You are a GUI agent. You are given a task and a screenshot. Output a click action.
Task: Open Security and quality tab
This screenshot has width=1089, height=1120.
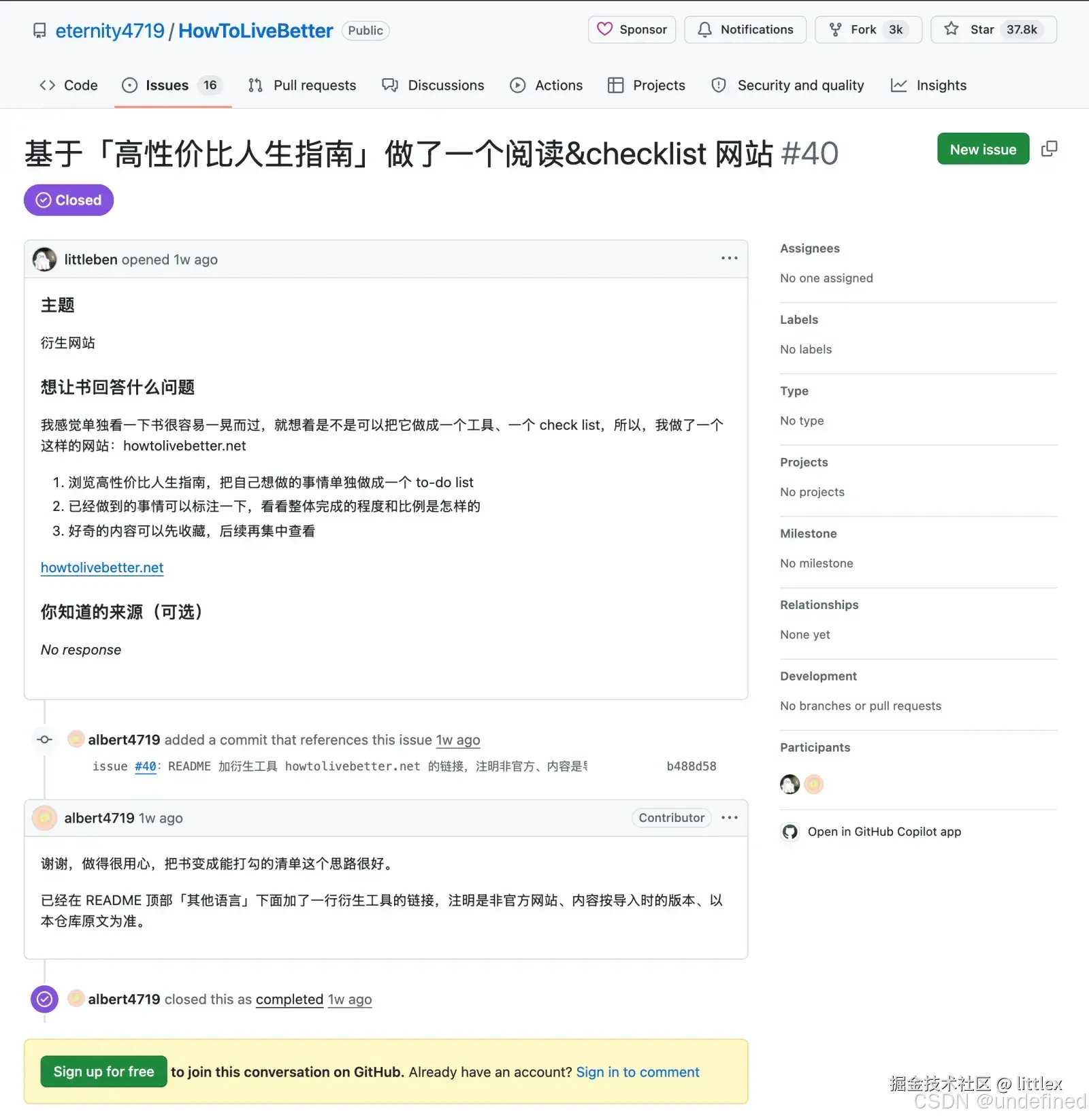point(787,85)
